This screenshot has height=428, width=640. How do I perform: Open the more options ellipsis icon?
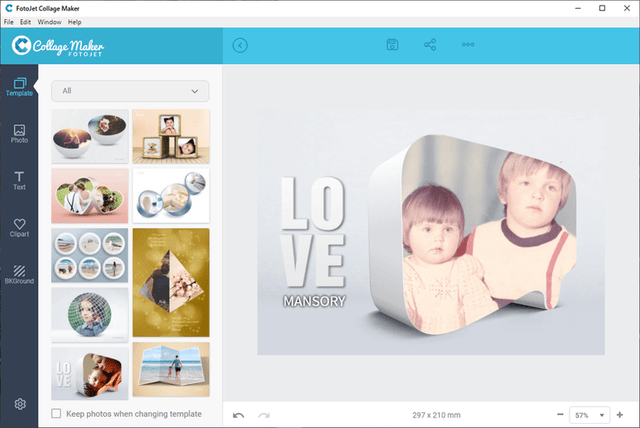tap(468, 45)
